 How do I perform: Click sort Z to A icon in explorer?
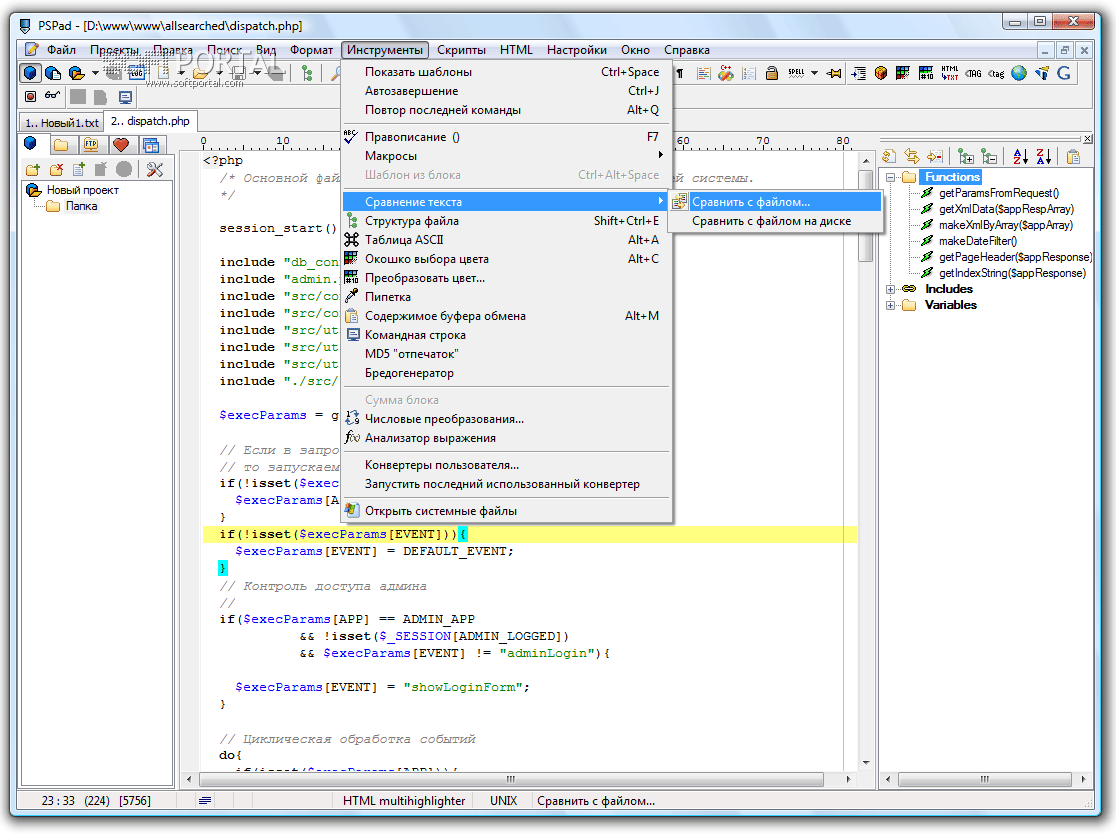coord(1043,156)
